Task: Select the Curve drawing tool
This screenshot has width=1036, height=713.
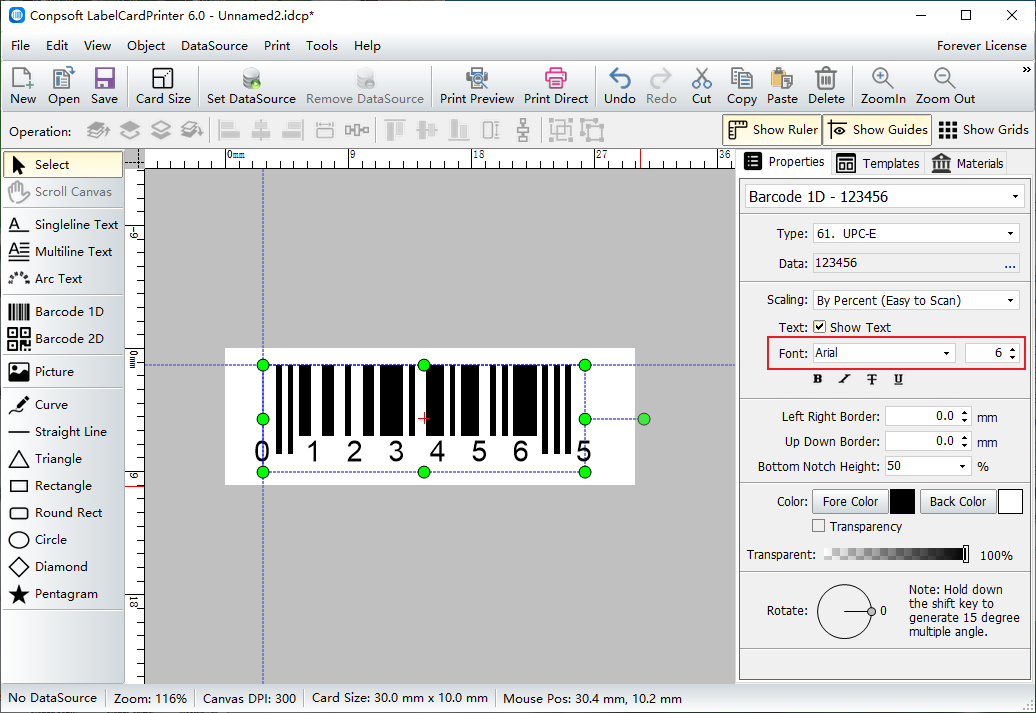Action: [x=63, y=405]
